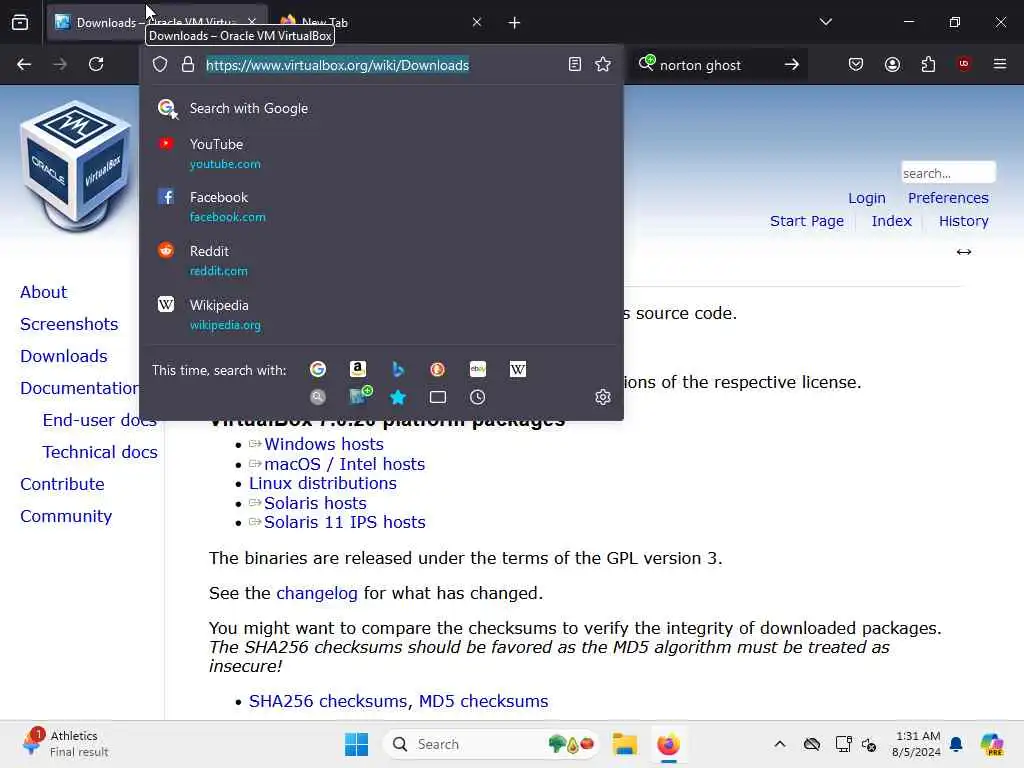Search this time with DuckDuckGo icon
This screenshot has height=768, width=1024.
438,370
